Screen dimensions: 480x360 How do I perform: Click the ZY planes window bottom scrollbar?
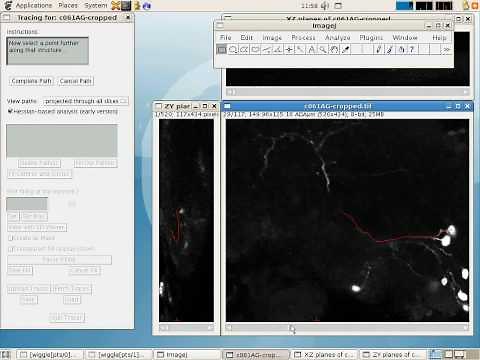(x=186, y=328)
